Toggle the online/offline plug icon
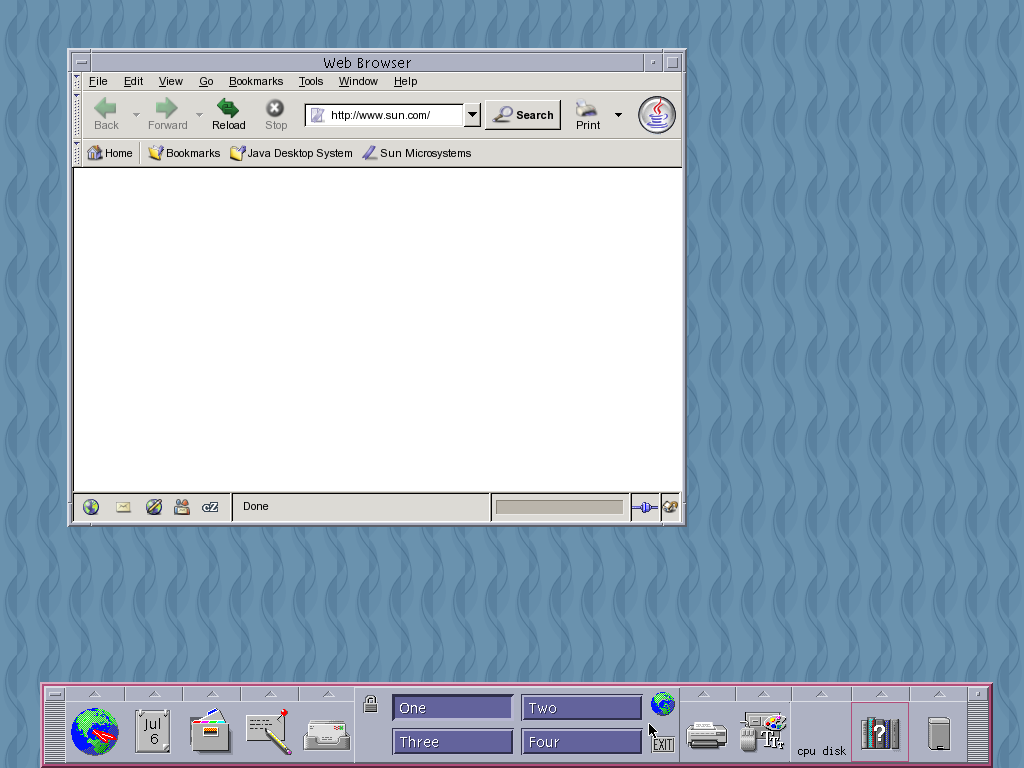Viewport: 1024px width, 768px height. click(645, 507)
